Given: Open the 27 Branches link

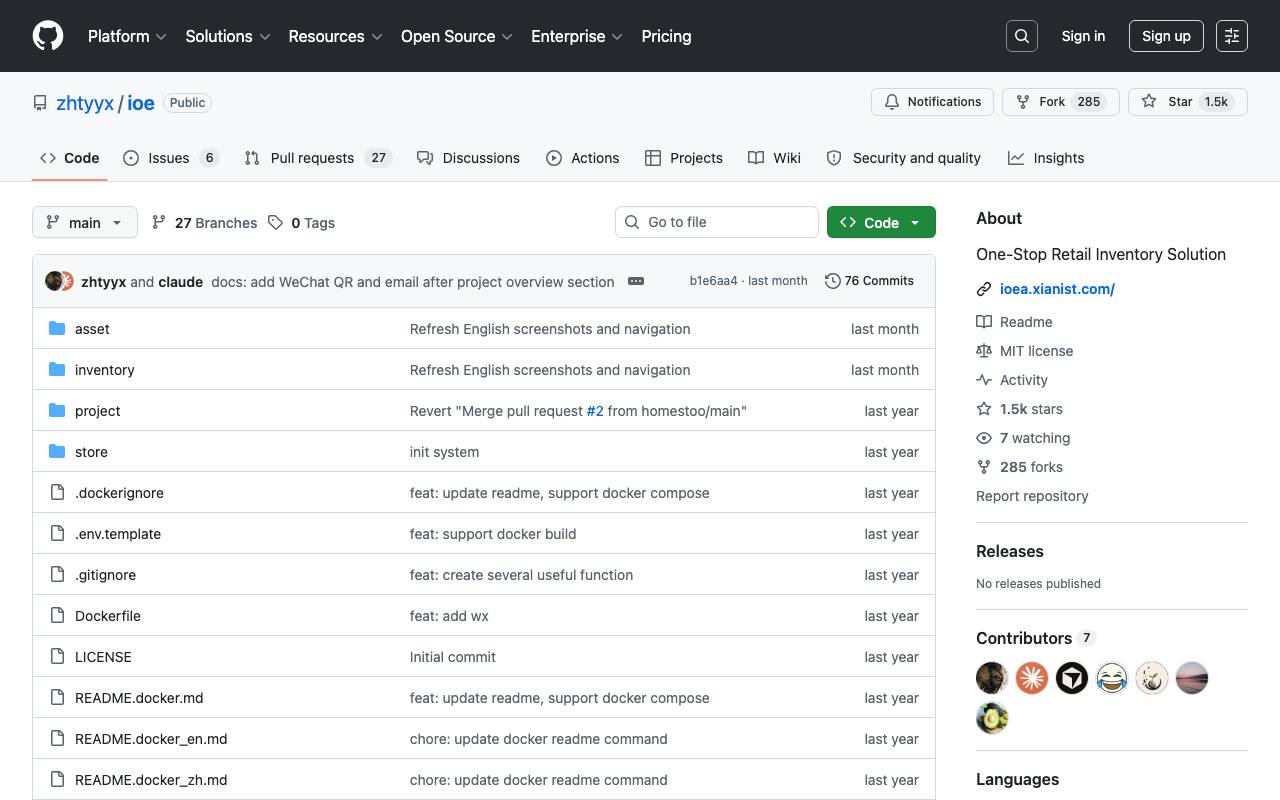Looking at the screenshot, I should click(x=204, y=222).
